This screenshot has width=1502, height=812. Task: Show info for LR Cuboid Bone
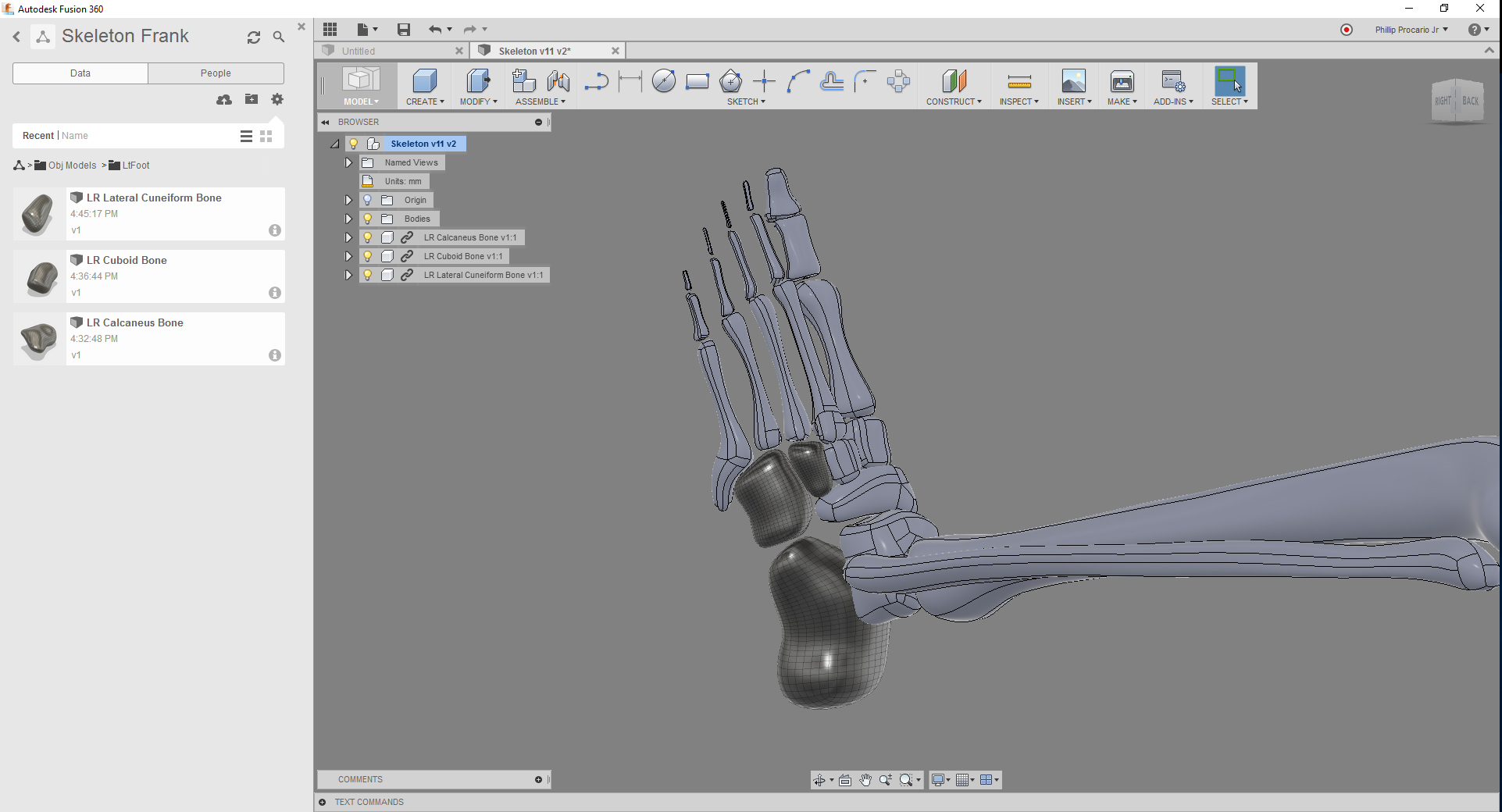[275, 293]
